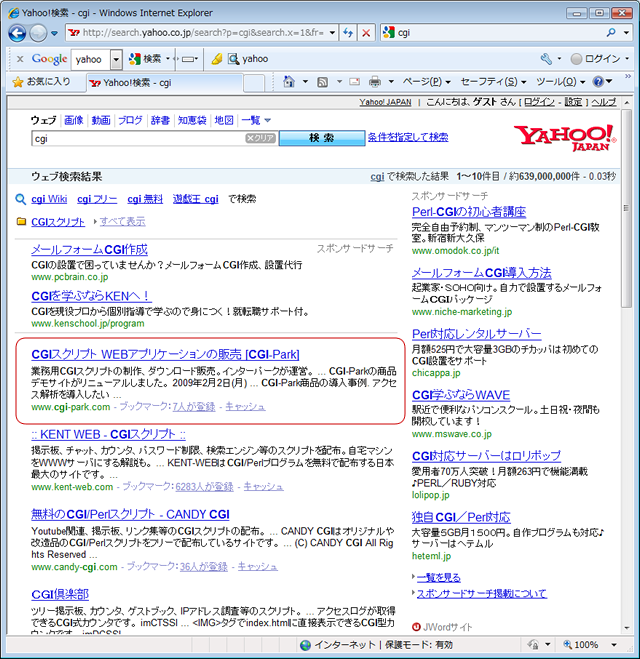Click the red Stop loading icon
Screen dimensions: 640x659
pos(366,33)
